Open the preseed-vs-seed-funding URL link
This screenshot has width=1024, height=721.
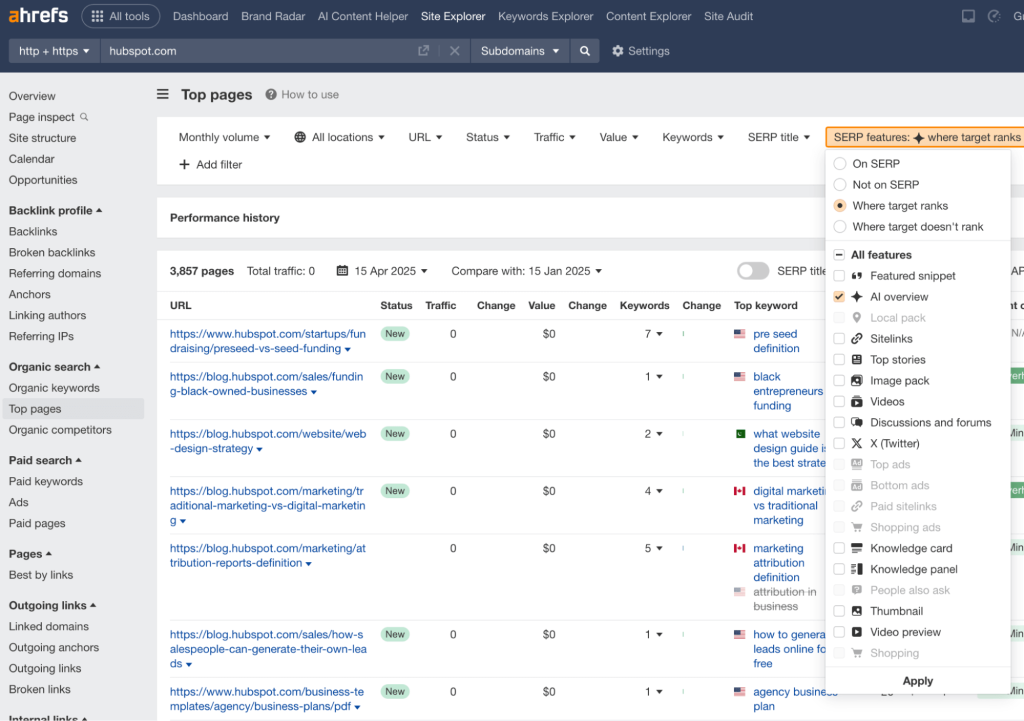click(268, 341)
